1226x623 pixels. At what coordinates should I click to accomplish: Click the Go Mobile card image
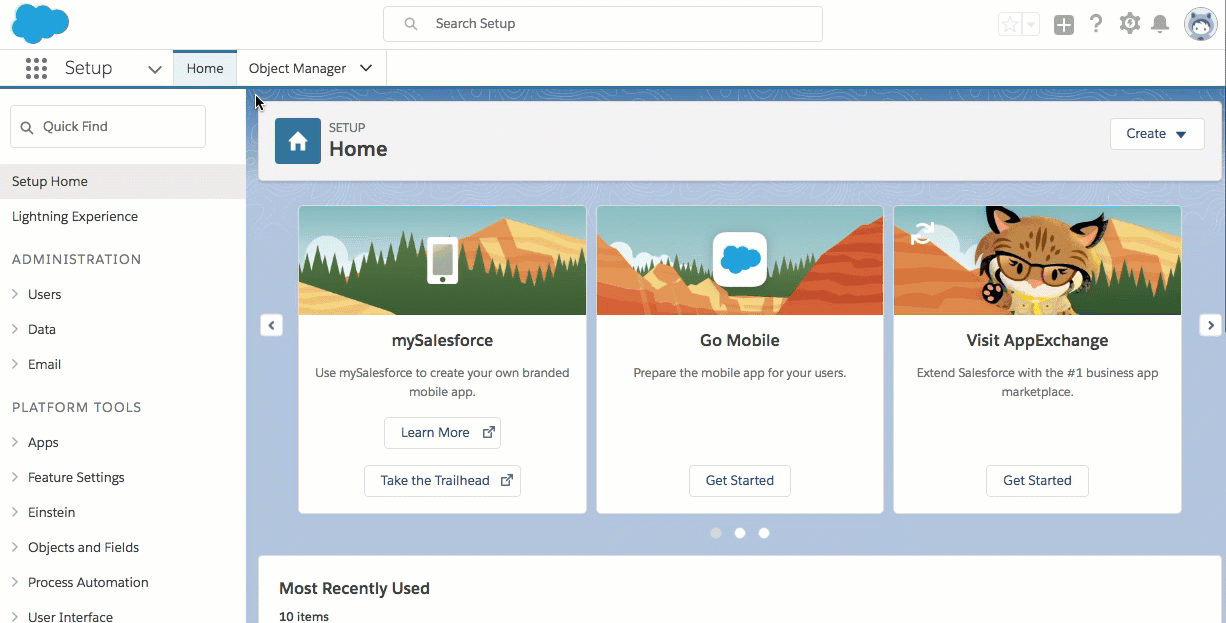[x=740, y=260]
